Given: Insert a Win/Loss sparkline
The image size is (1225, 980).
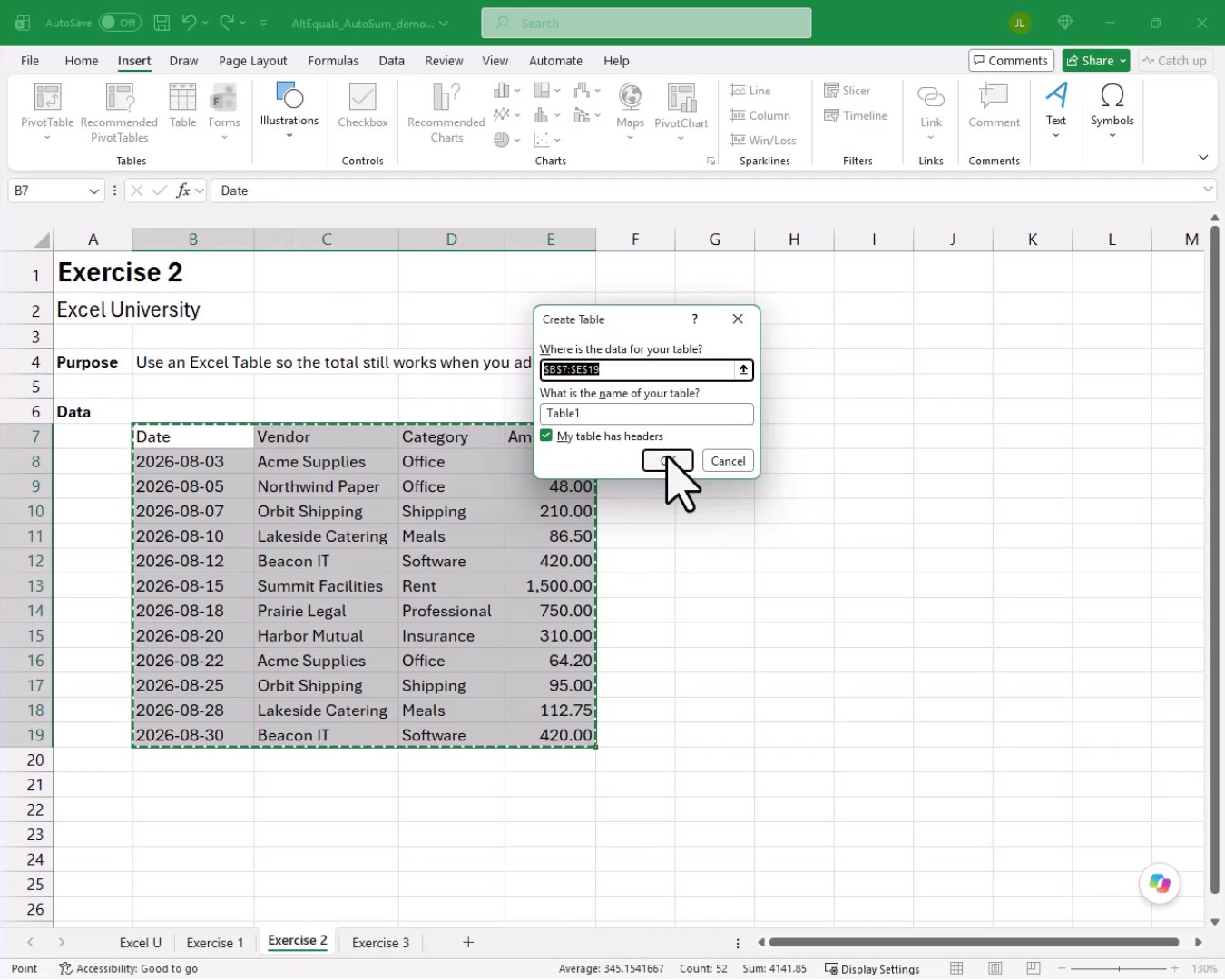Looking at the screenshot, I should [763, 140].
